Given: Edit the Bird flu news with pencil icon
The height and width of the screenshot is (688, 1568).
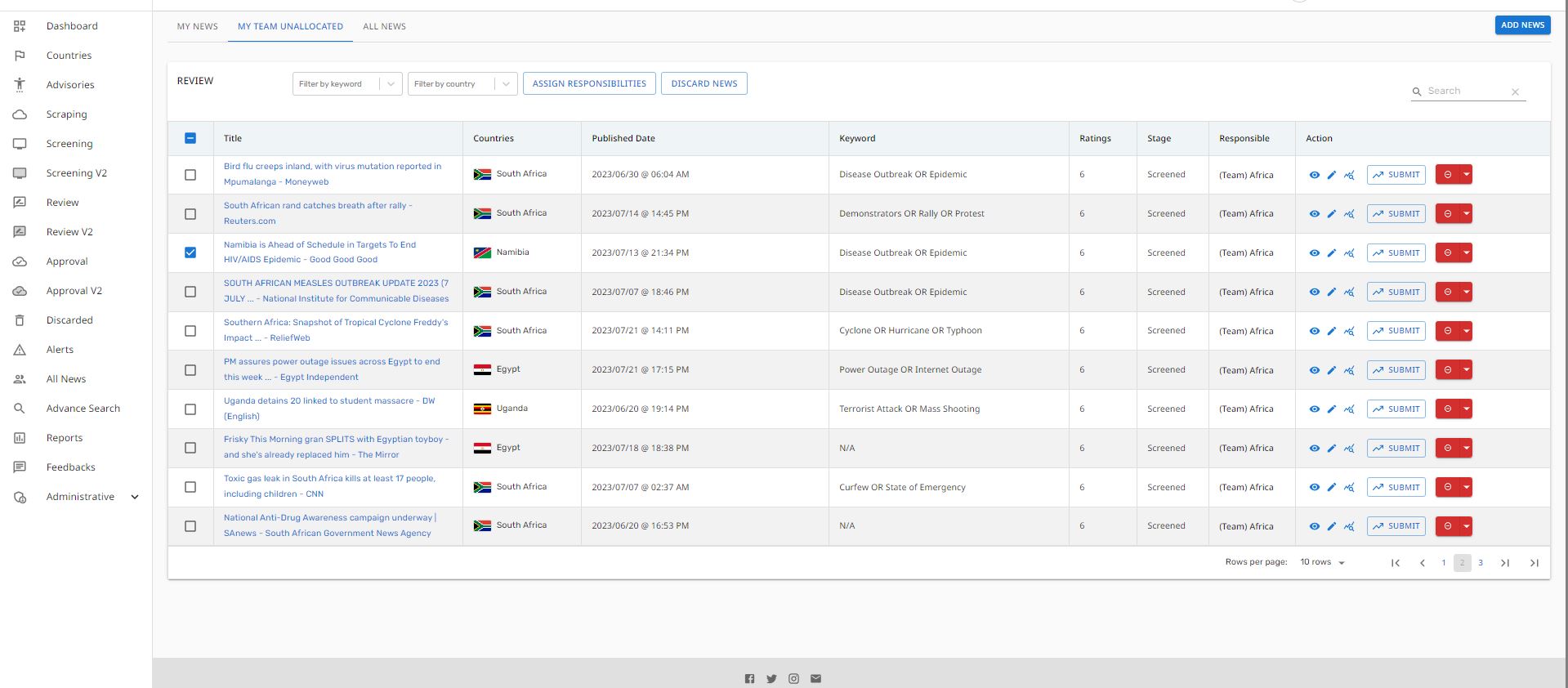Looking at the screenshot, I should [1331, 175].
